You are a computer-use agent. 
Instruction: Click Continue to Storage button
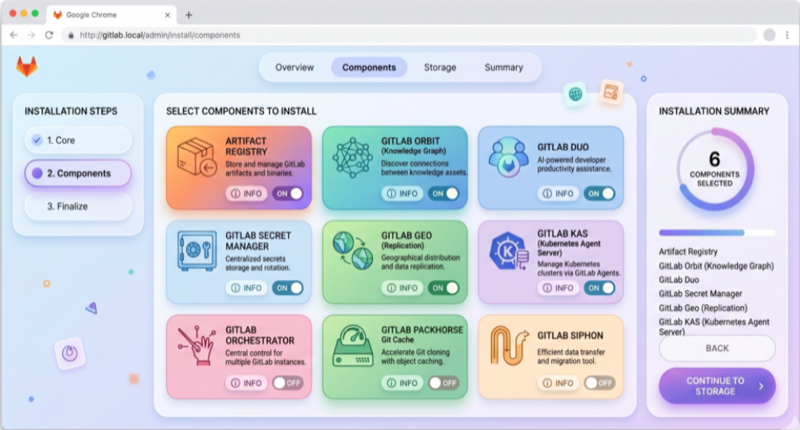717,386
